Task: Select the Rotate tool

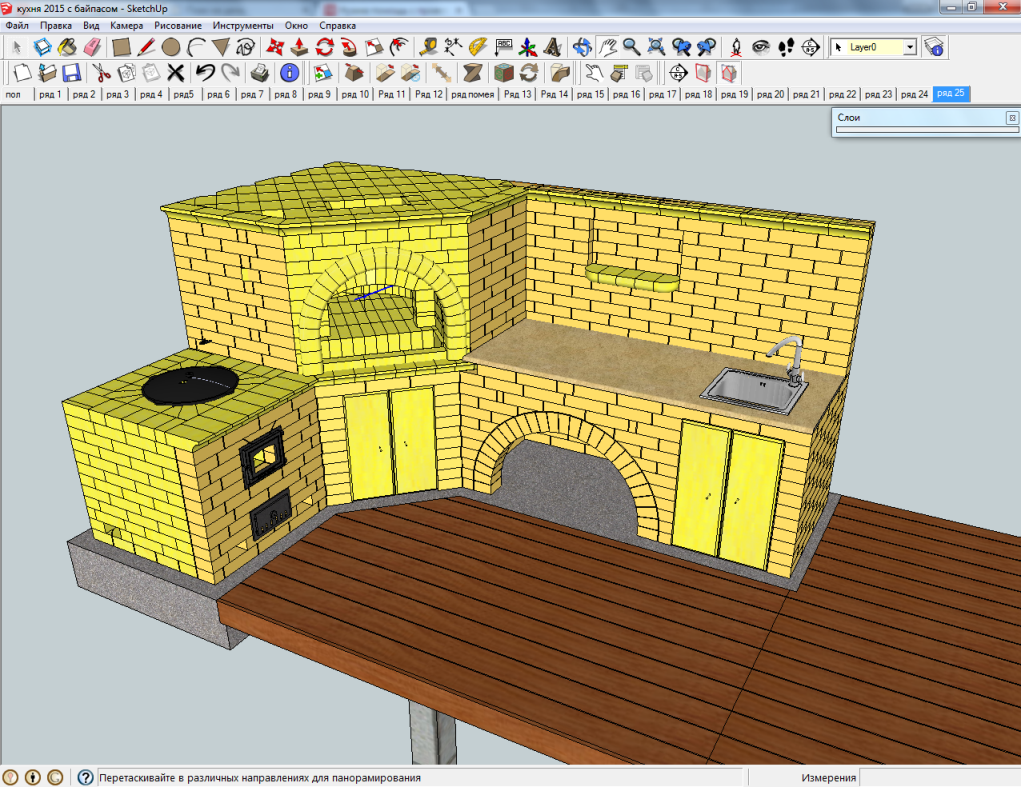Action: tap(324, 47)
